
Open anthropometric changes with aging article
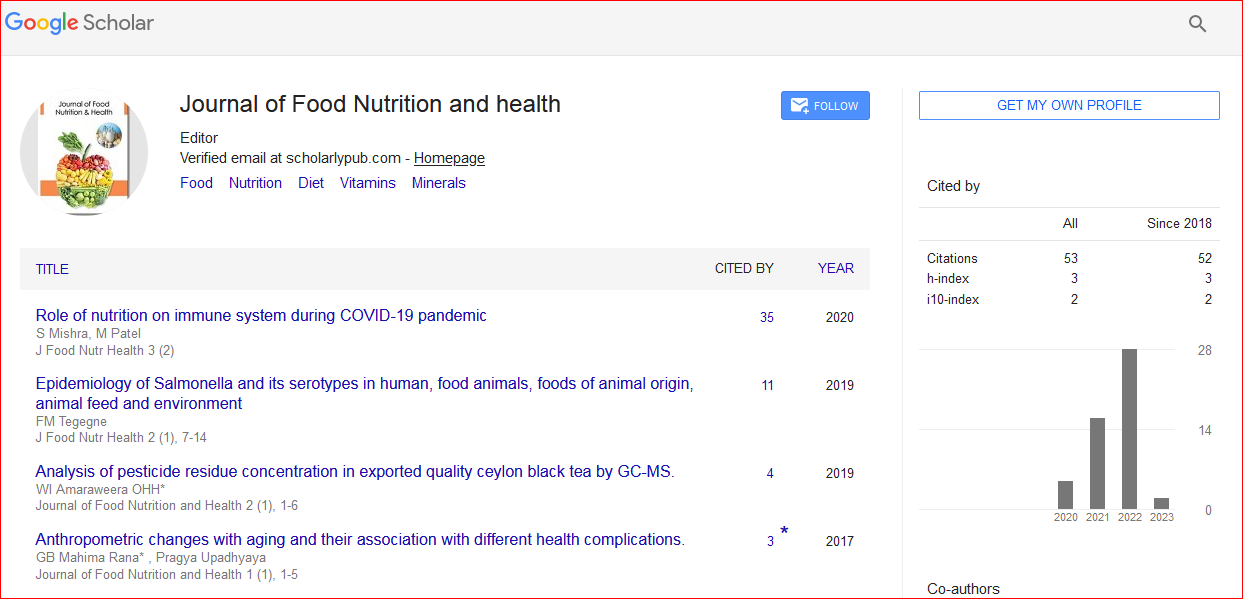tap(360, 539)
